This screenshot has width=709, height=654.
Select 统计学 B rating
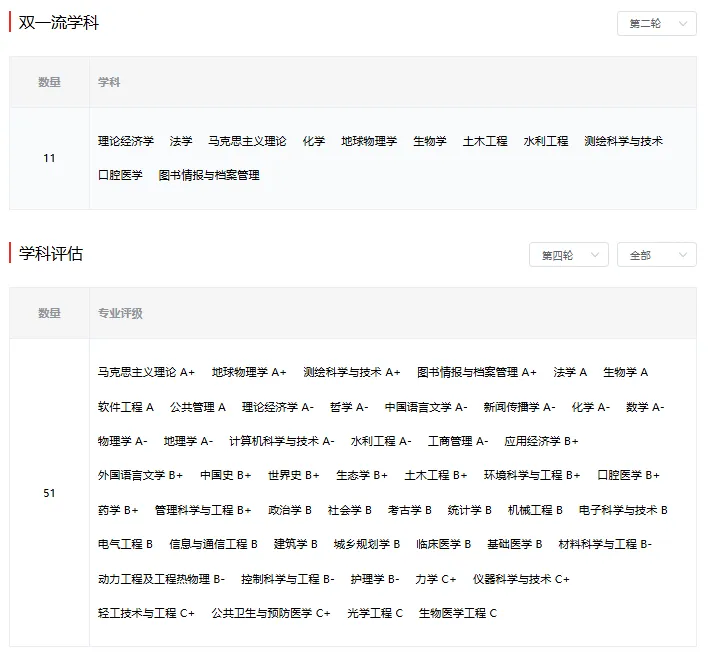[469, 510]
